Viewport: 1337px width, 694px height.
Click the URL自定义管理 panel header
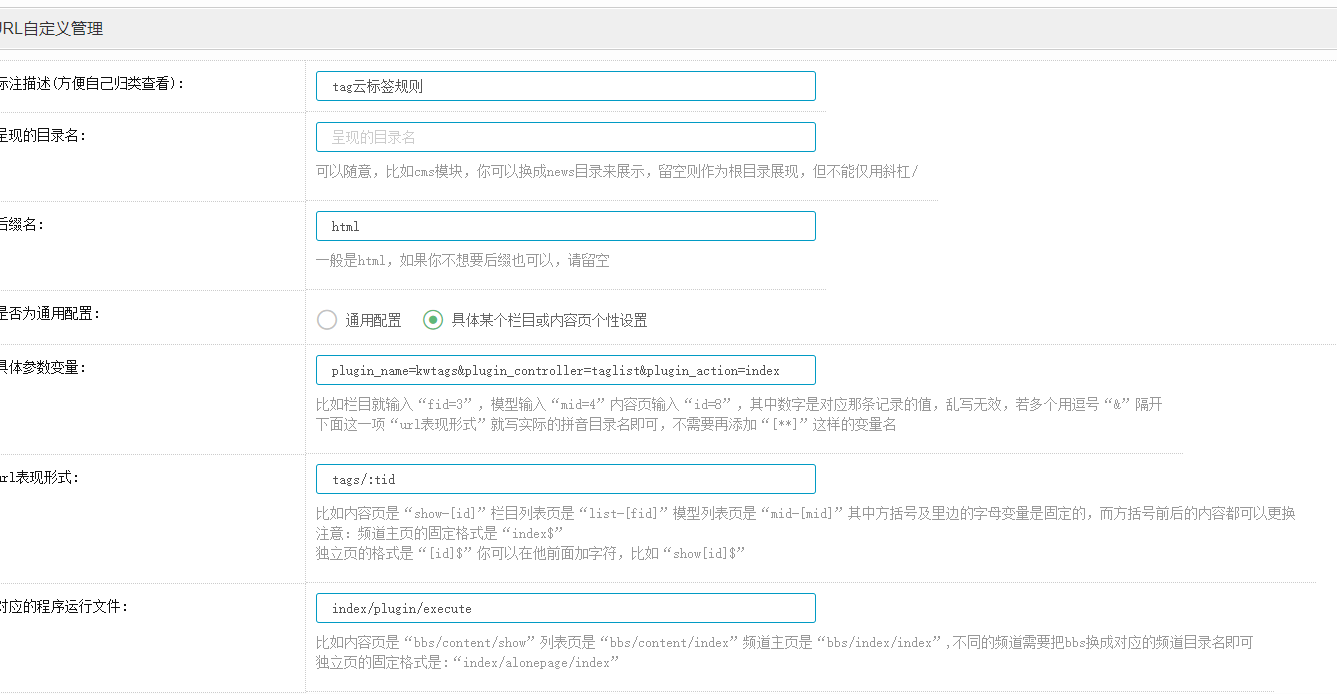coord(50,29)
